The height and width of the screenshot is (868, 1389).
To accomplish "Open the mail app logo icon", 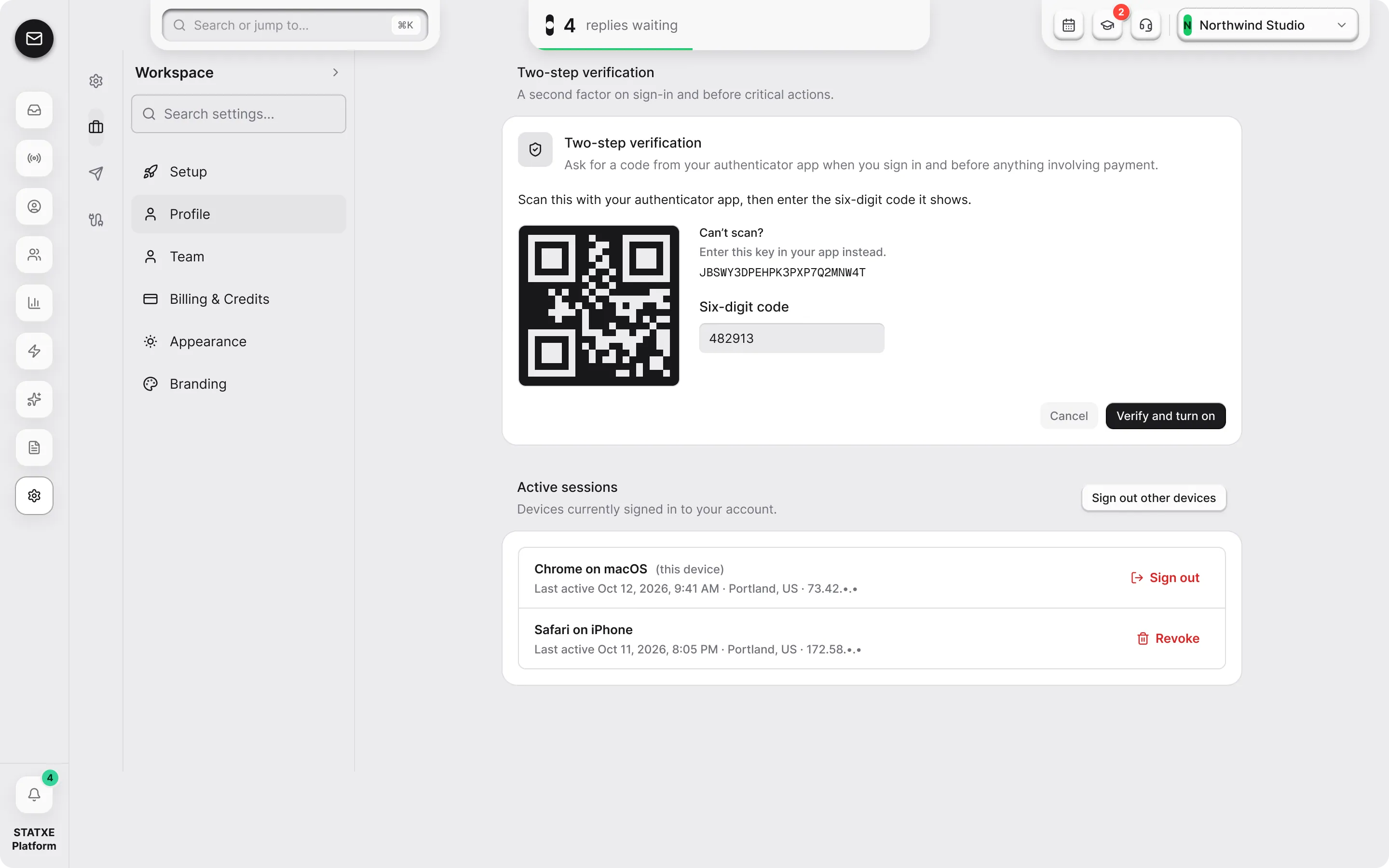I will pyautogui.click(x=34, y=39).
